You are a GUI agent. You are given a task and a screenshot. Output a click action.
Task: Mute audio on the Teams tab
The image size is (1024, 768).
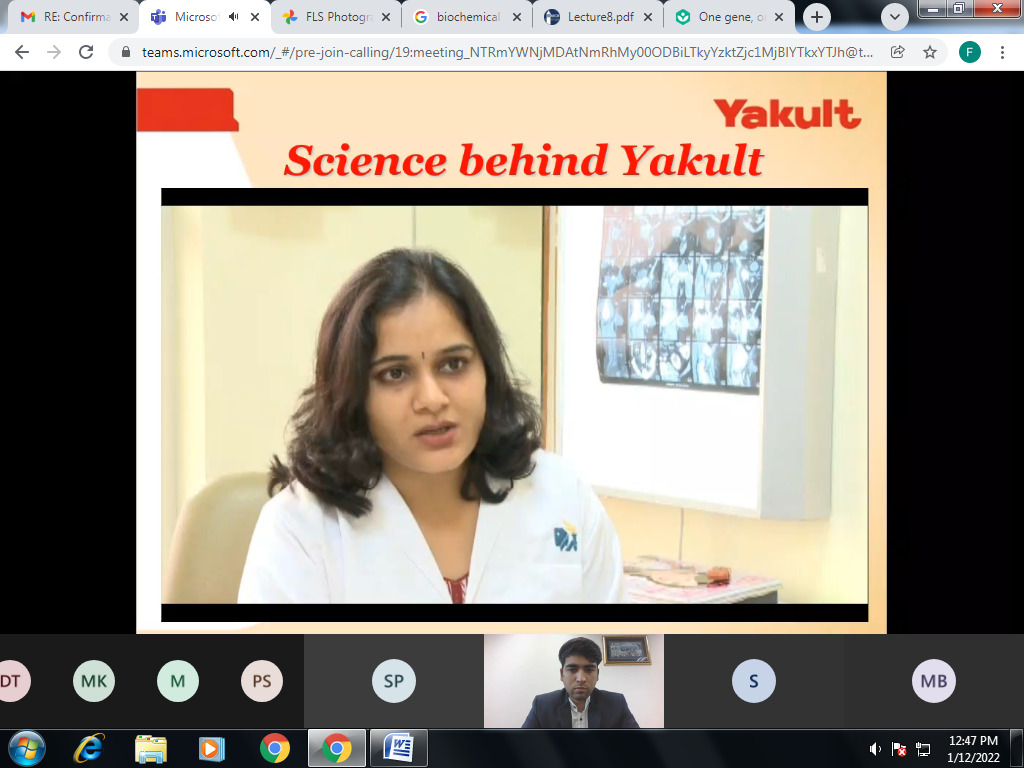[234, 17]
